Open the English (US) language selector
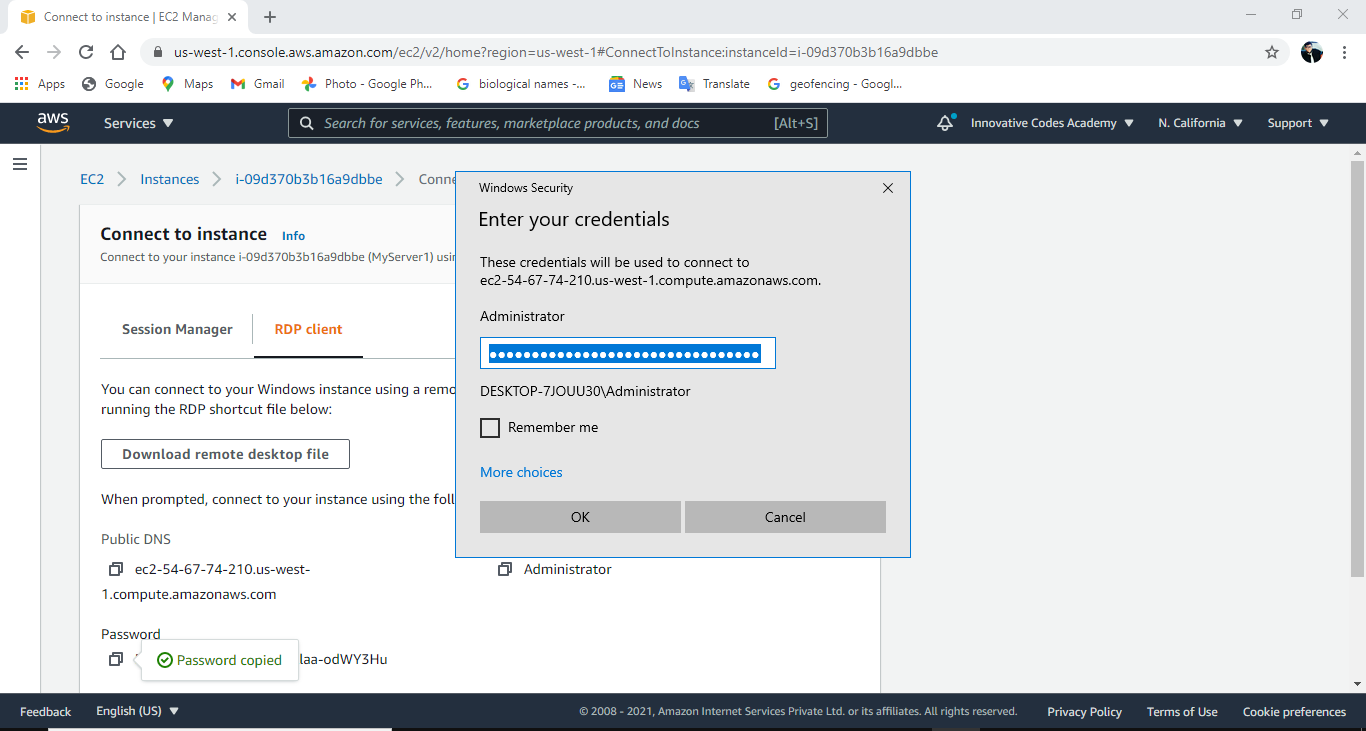 [136, 711]
